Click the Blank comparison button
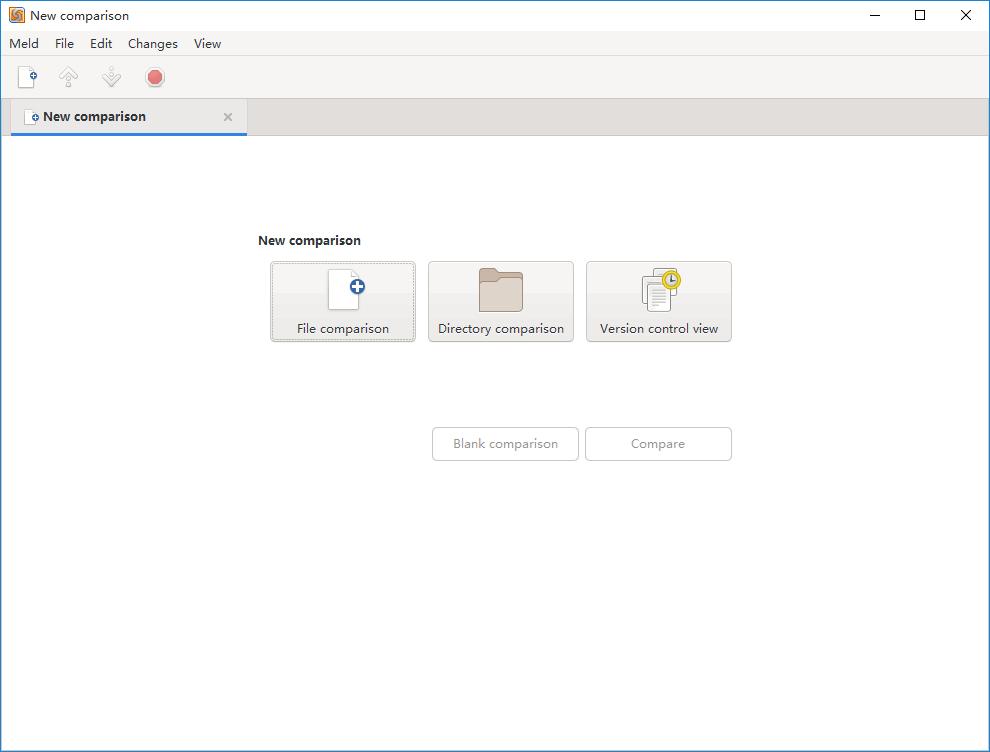This screenshot has height=752, width=990. pos(505,444)
